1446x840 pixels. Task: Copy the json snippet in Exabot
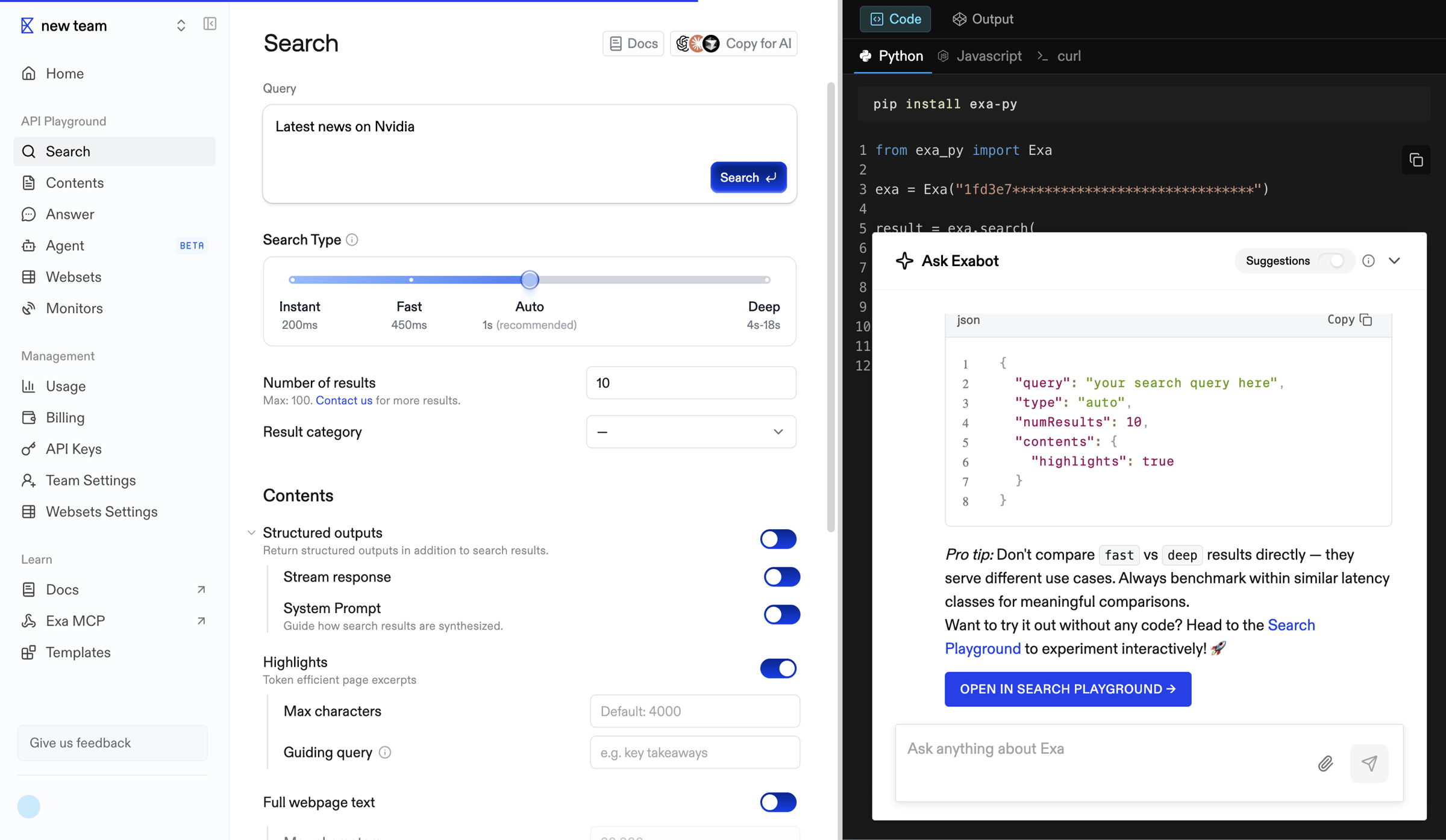pyautogui.click(x=1350, y=320)
